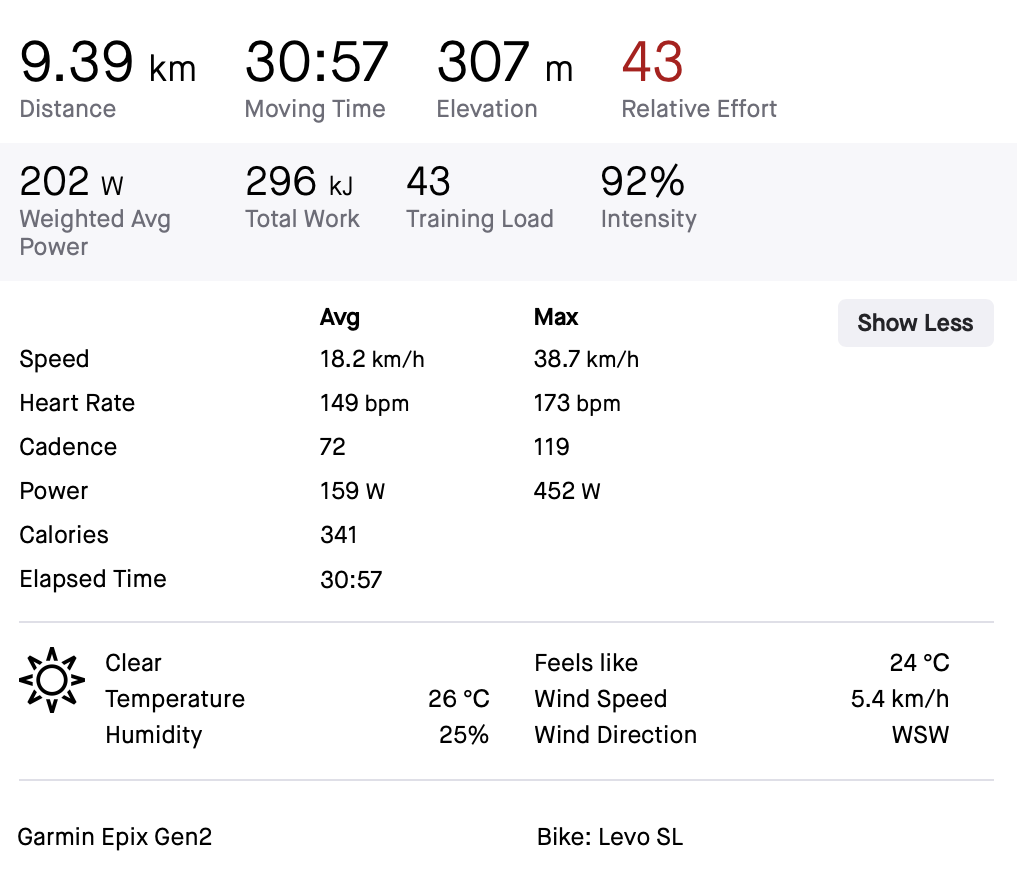Click the Max column header
1017x884 pixels.
[x=556, y=317]
